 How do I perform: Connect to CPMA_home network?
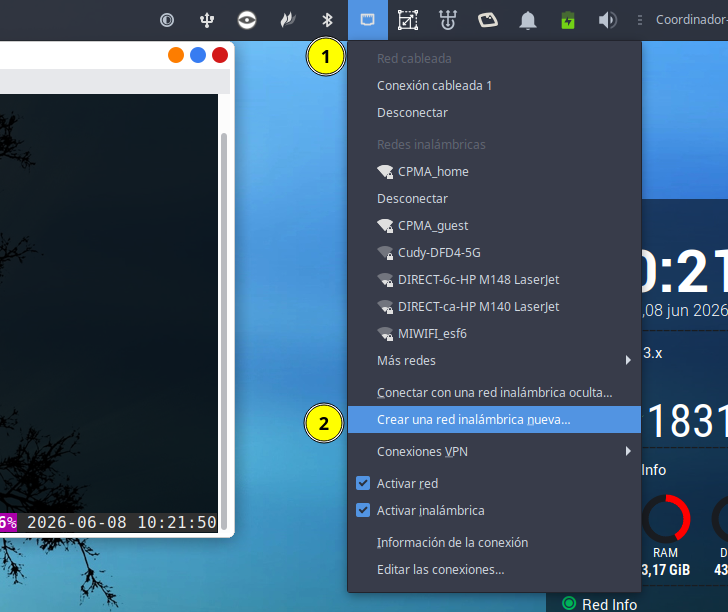click(x=494, y=172)
